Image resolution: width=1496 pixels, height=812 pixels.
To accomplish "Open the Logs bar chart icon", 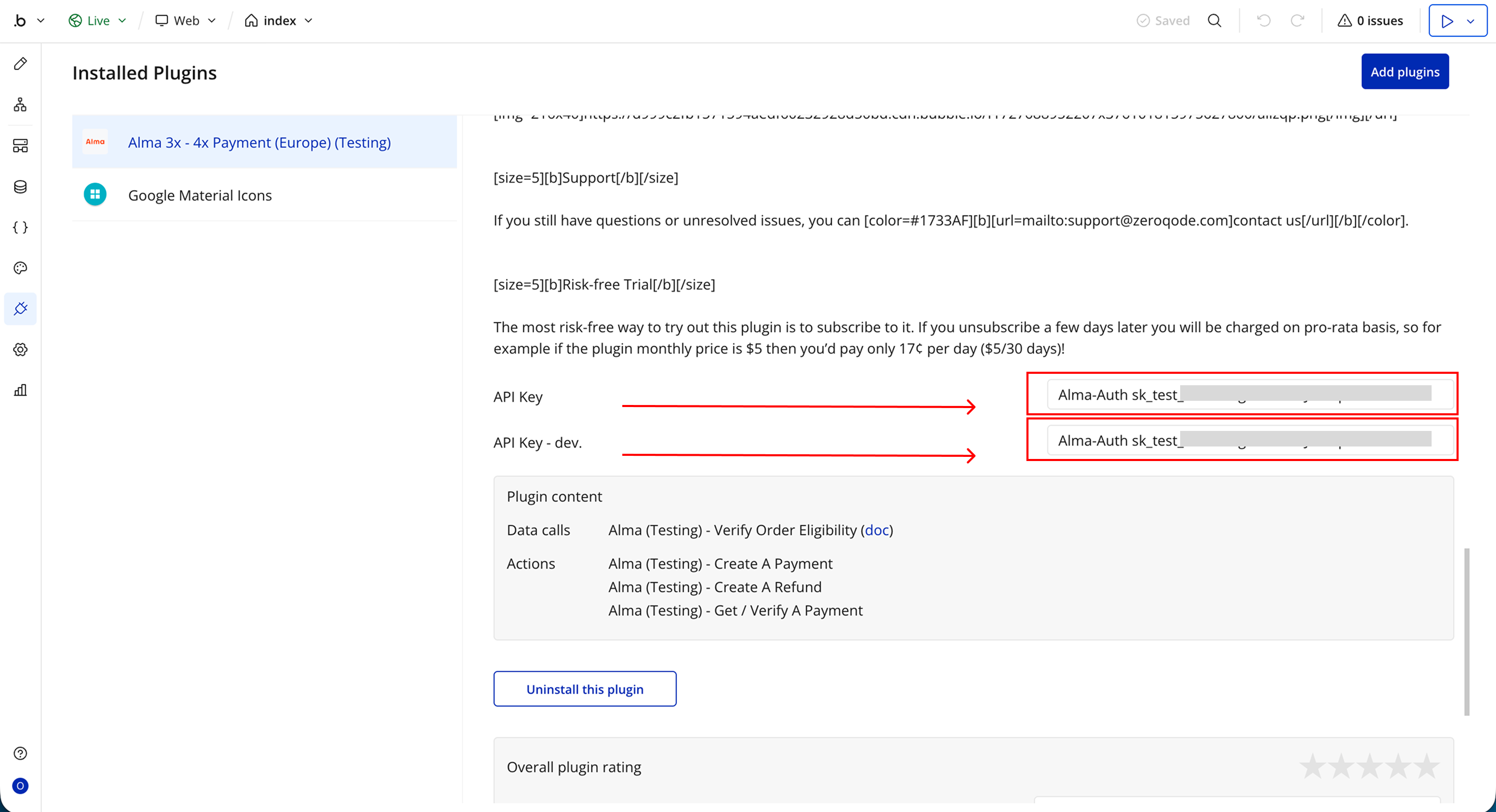I will (x=20, y=390).
